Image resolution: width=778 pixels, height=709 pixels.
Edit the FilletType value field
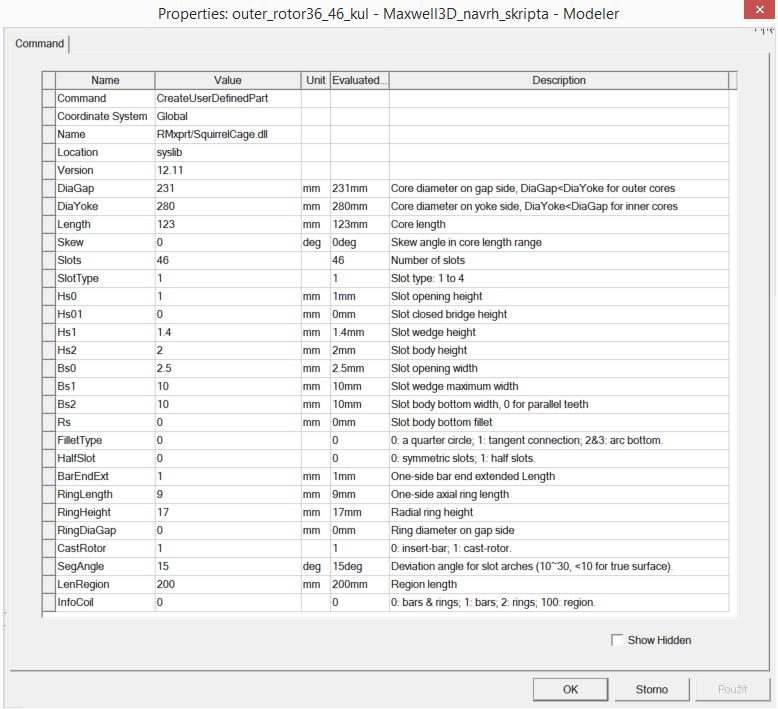point(228,441)
